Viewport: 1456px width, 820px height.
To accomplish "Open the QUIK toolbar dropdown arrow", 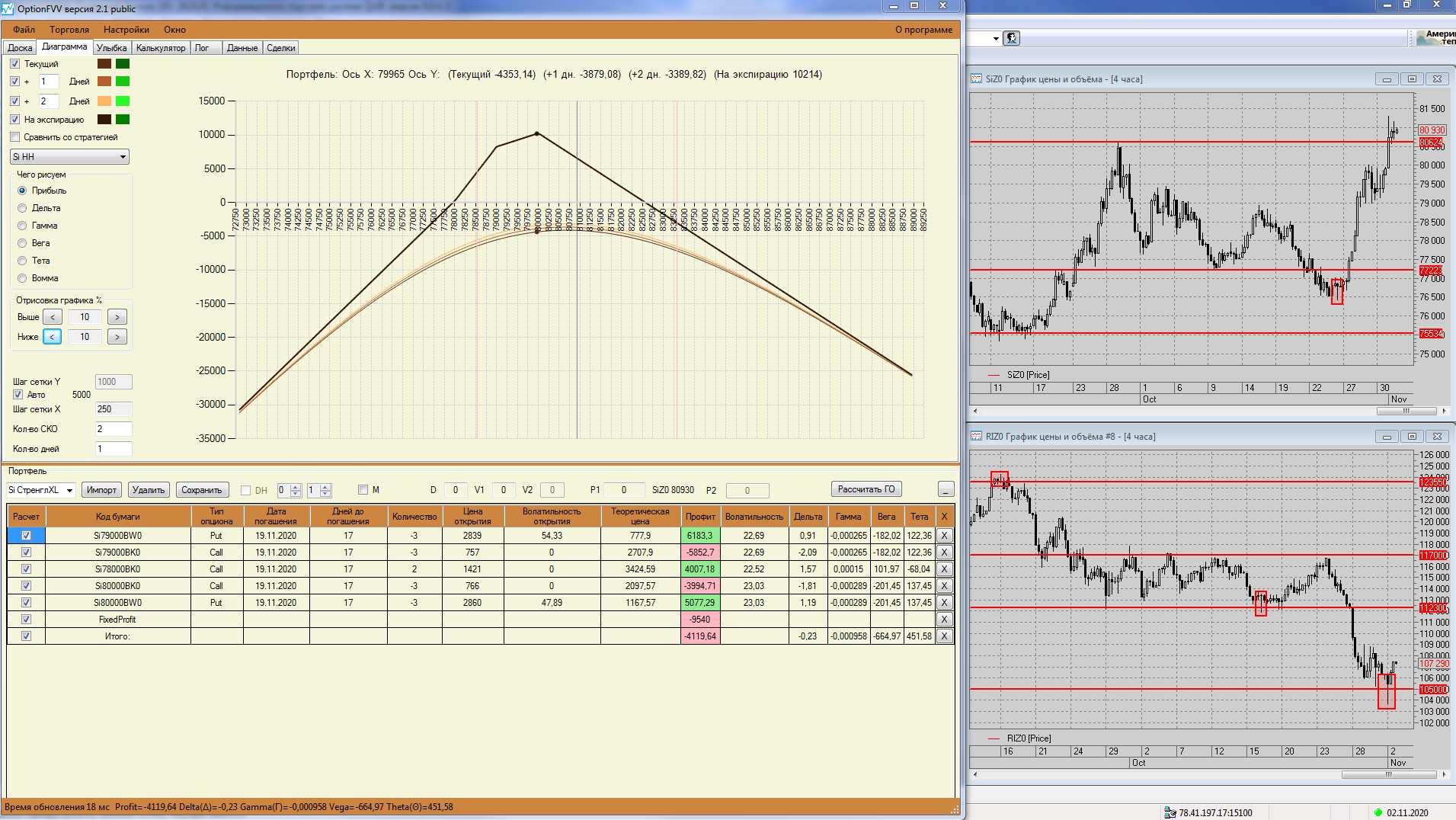I will pyautogui.click(x=995, y=39).
